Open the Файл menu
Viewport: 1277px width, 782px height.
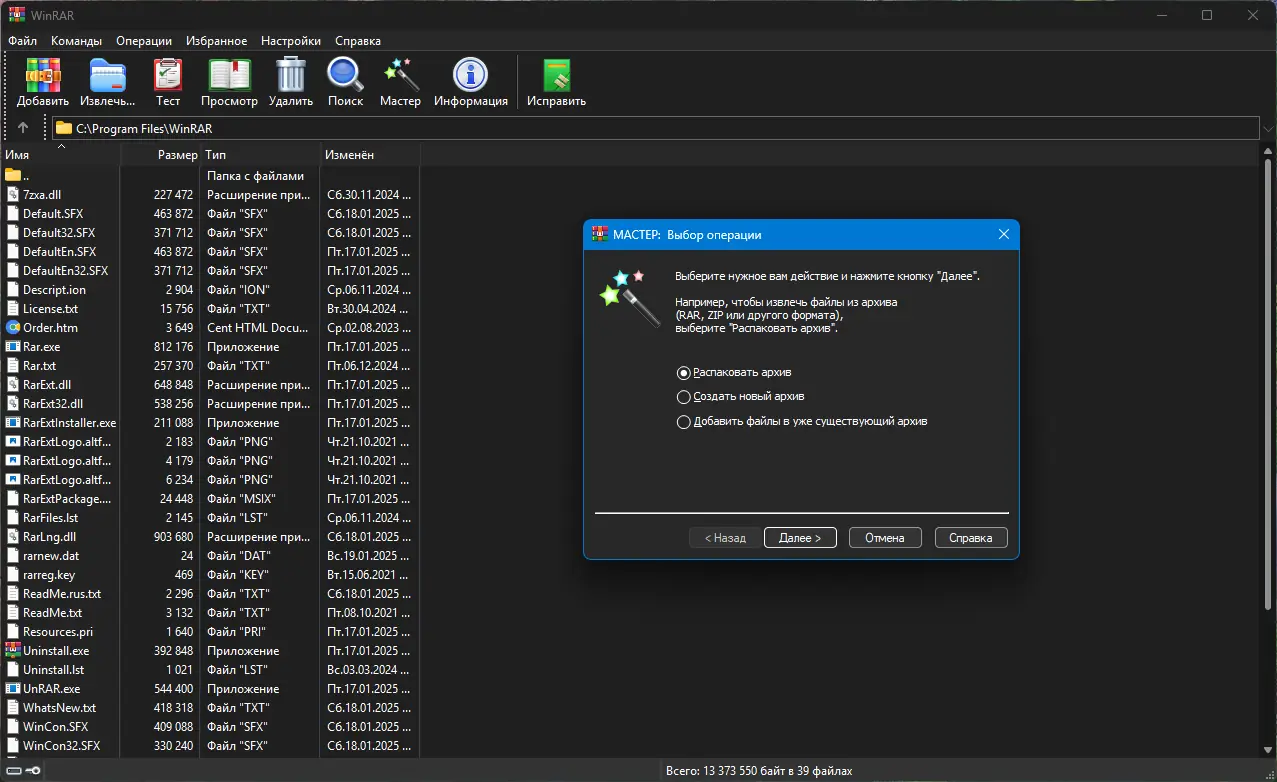(x=22, y=41)
